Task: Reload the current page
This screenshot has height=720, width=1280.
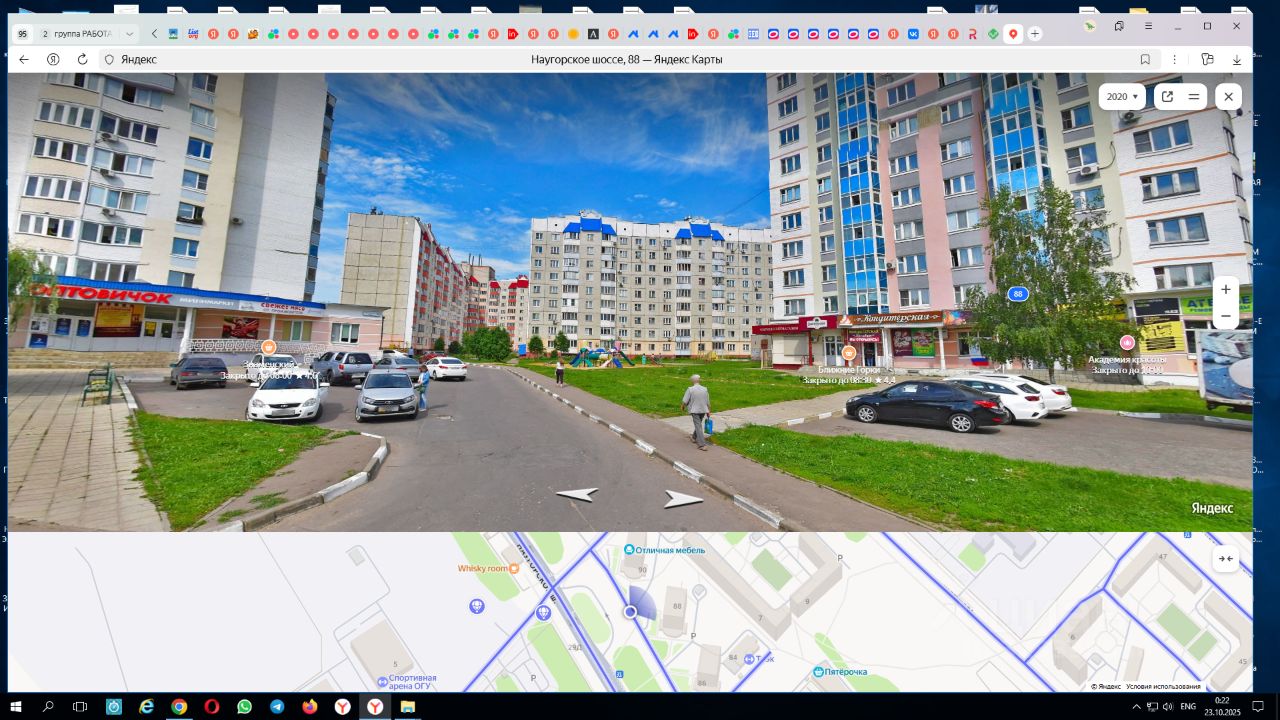Action: pos(82,60)
